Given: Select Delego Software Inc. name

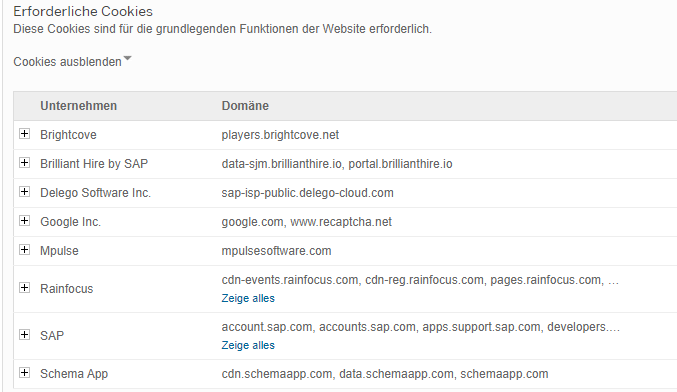Looking at the screenshot, I should coord(95,193).
